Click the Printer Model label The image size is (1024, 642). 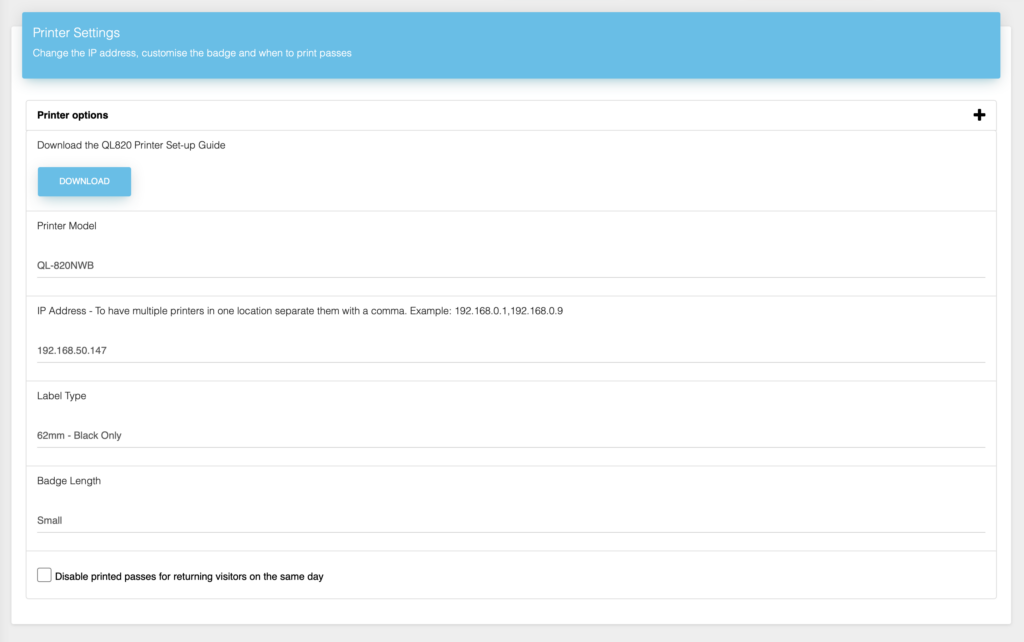(67, 226)
